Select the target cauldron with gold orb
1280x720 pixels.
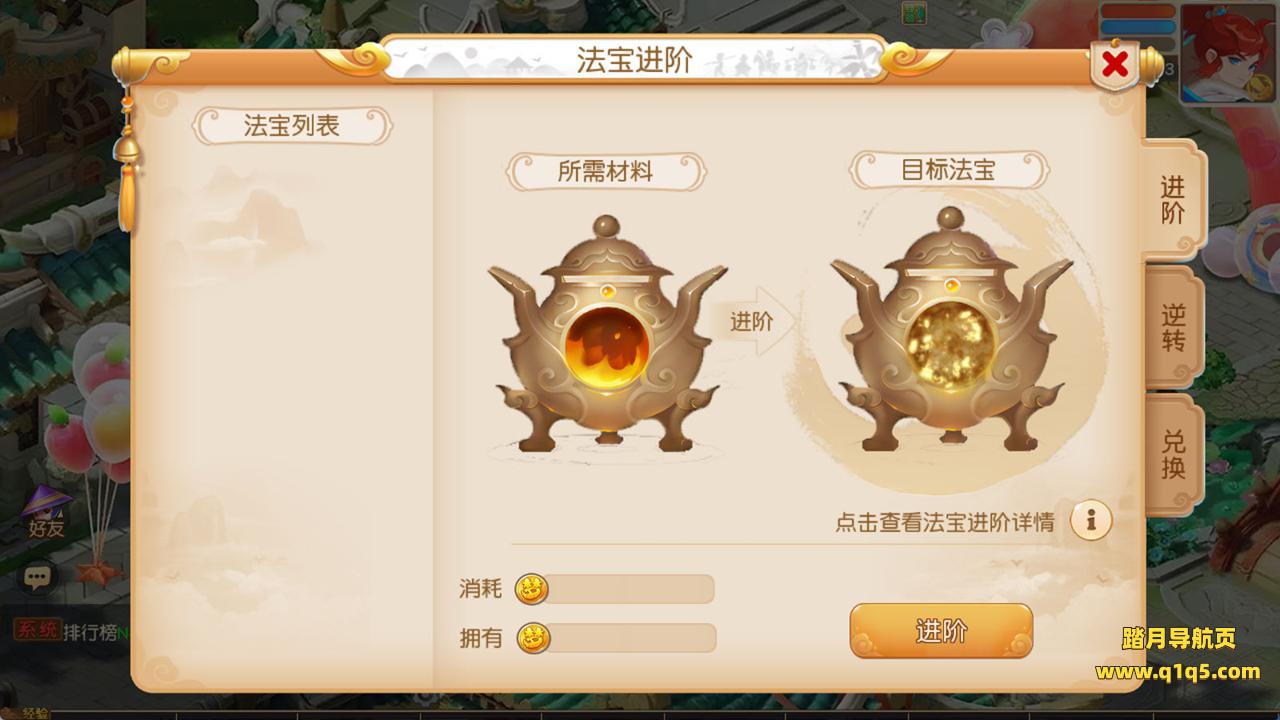pos(951,330)
